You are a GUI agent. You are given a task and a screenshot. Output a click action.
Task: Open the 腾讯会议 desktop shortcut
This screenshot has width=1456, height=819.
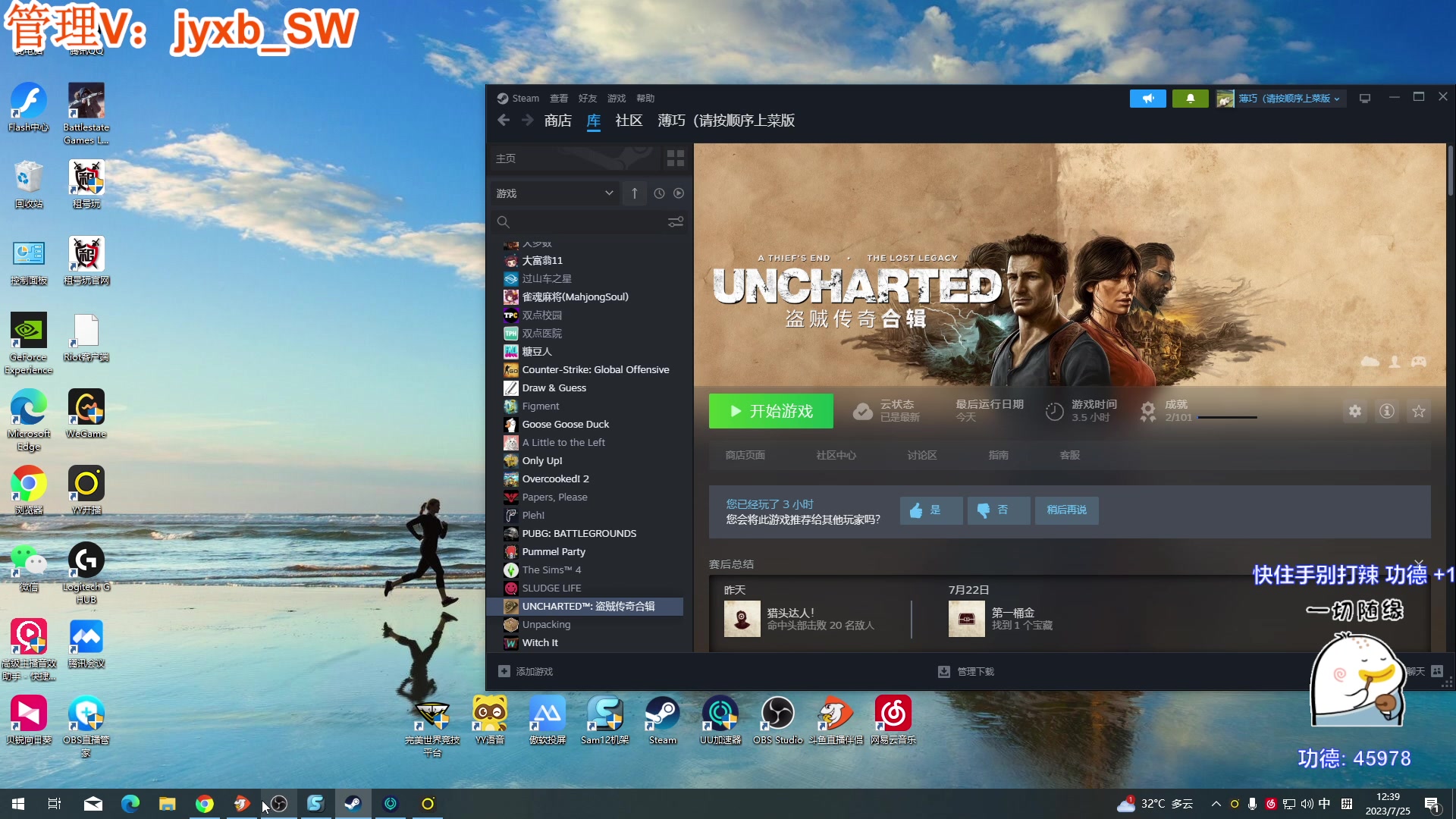click(86, 644)
